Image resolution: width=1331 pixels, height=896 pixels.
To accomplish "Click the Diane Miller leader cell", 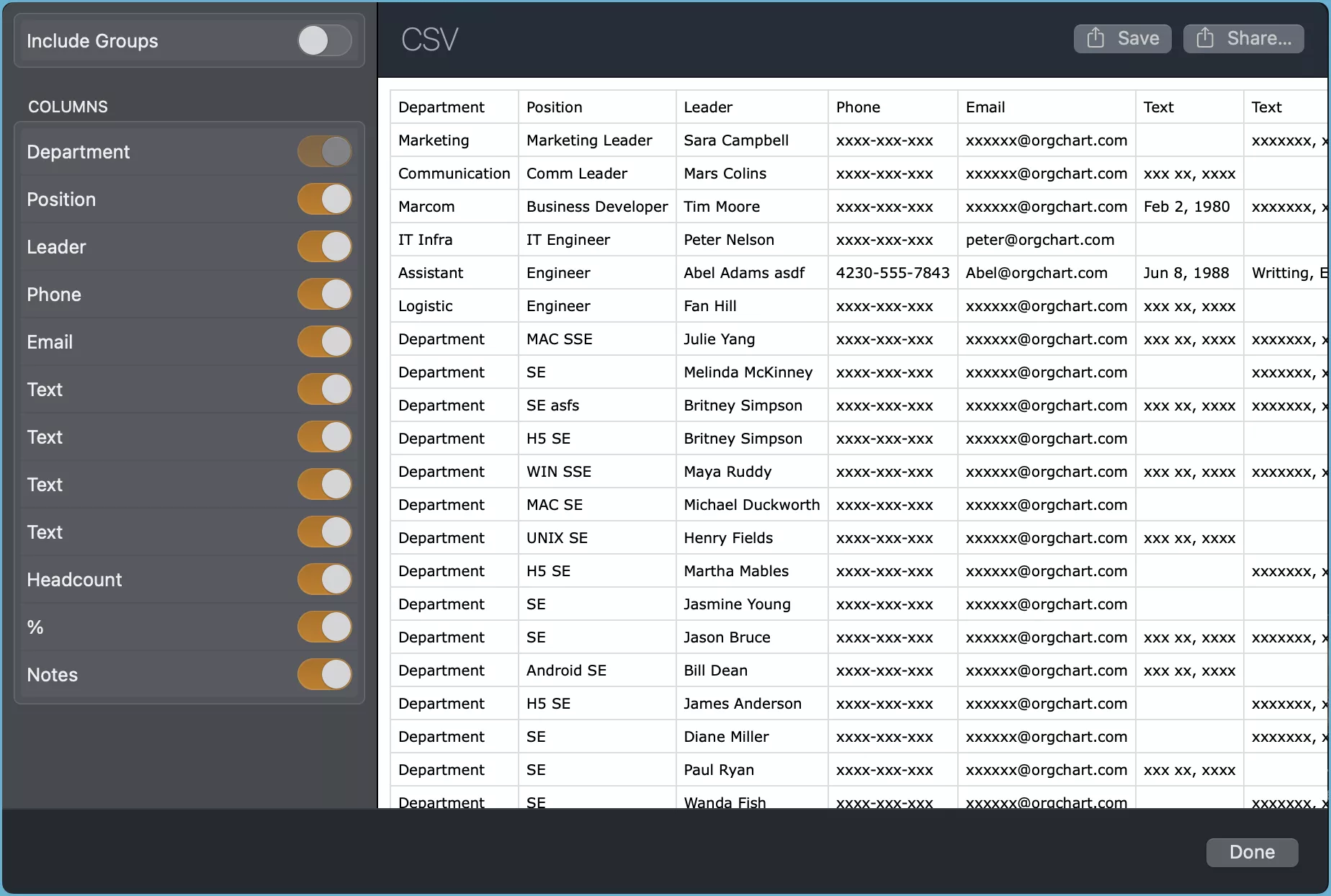I will (x=752, y=737).
